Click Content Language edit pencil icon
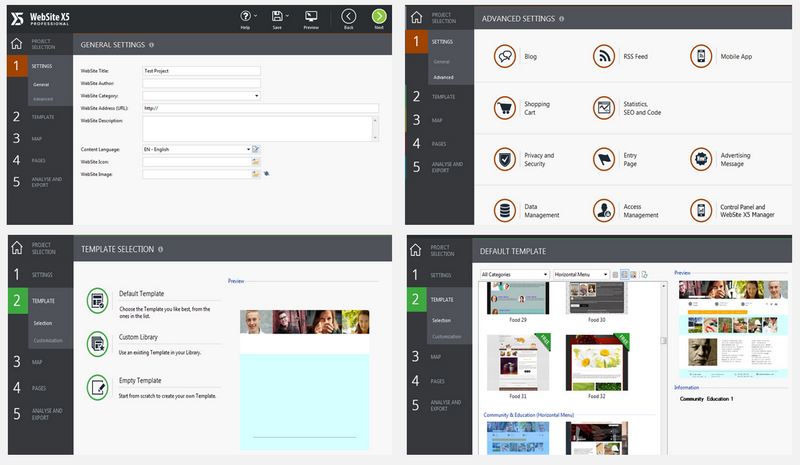This screenshot has height=465, width=800. click(256, 149)
